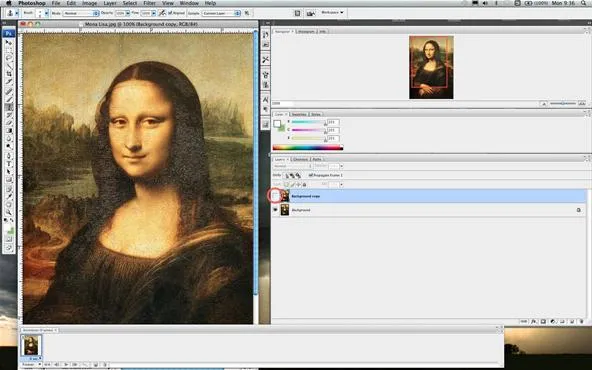
Task: Open the Sample dropdown in options bar
Action: click(x=220, y=13)
